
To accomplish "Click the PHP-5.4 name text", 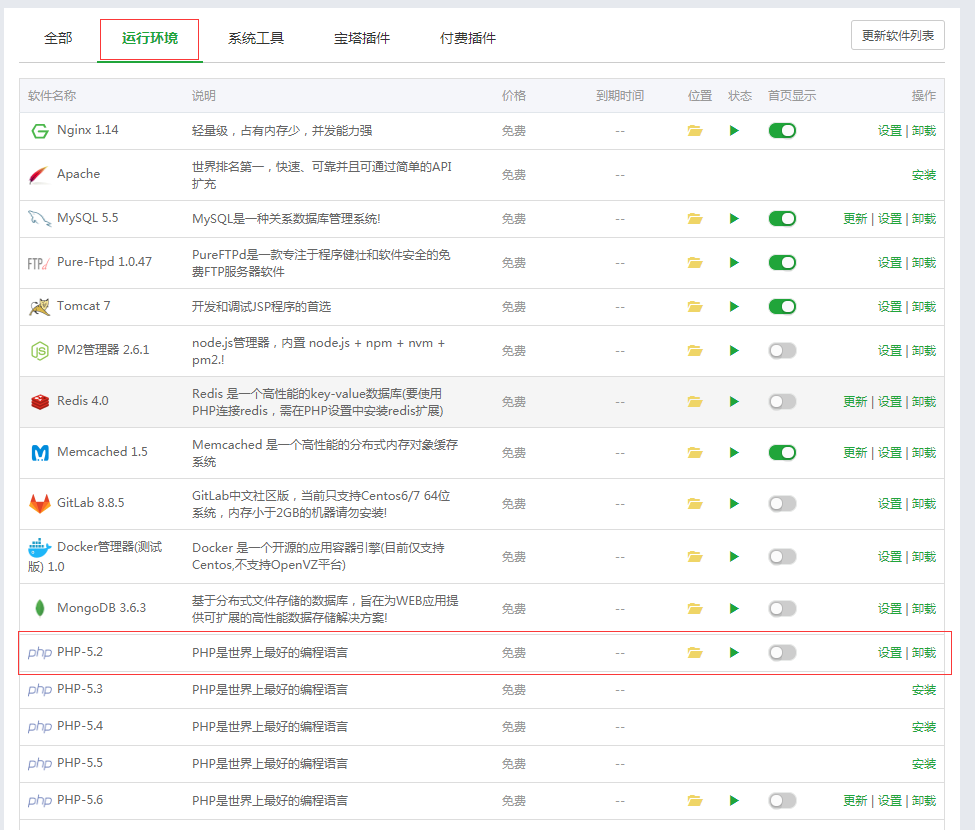I will [80, 726].
